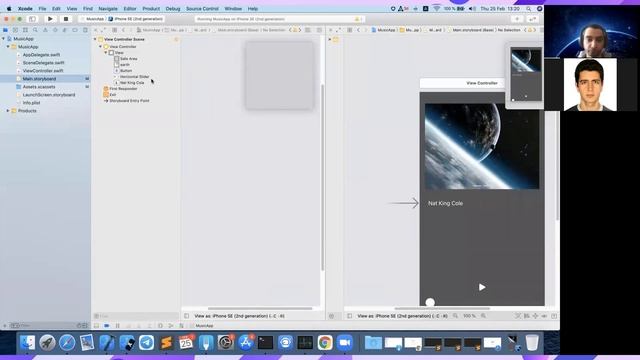This screenshot has width=640, height=360.
Task: Click 'View as: iPhone SE' in left editor
Action: (x=240, y=316)
